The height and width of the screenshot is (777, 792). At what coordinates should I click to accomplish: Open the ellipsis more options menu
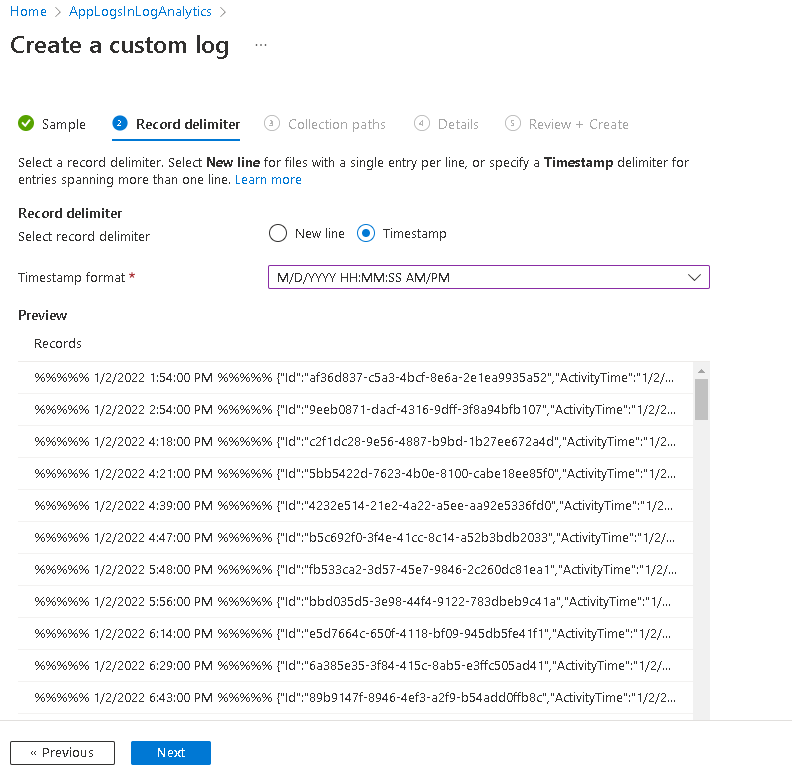point(261,46)
